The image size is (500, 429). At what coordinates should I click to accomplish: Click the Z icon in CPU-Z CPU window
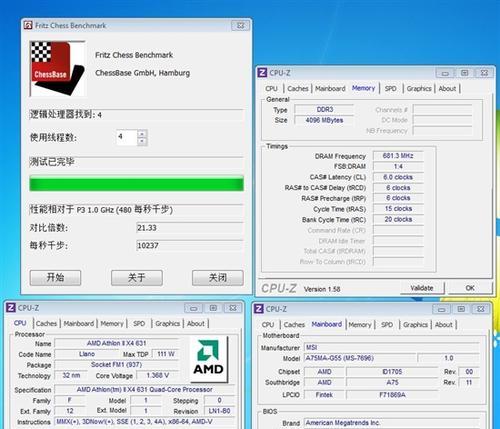click(11, 307)
